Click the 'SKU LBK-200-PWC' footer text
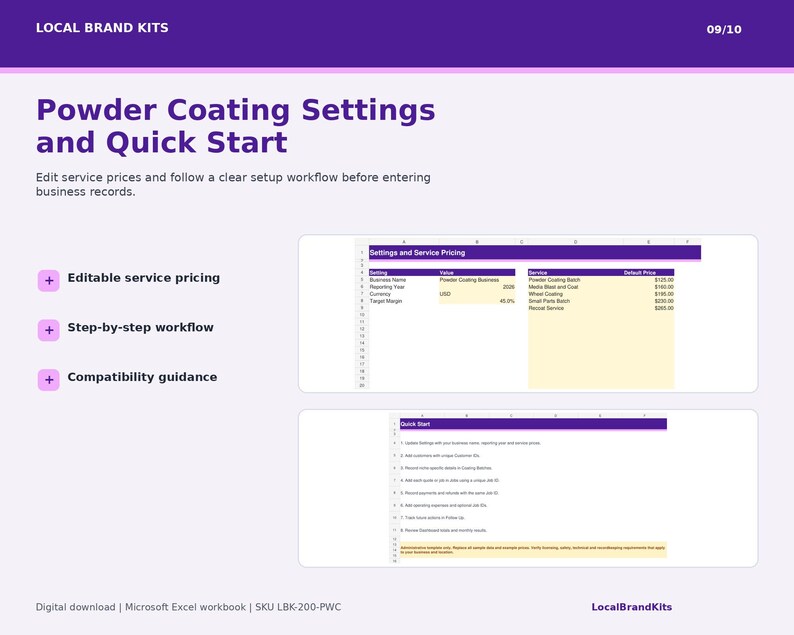This screenshot has height=635, width=794. click(x=298, y=607)
